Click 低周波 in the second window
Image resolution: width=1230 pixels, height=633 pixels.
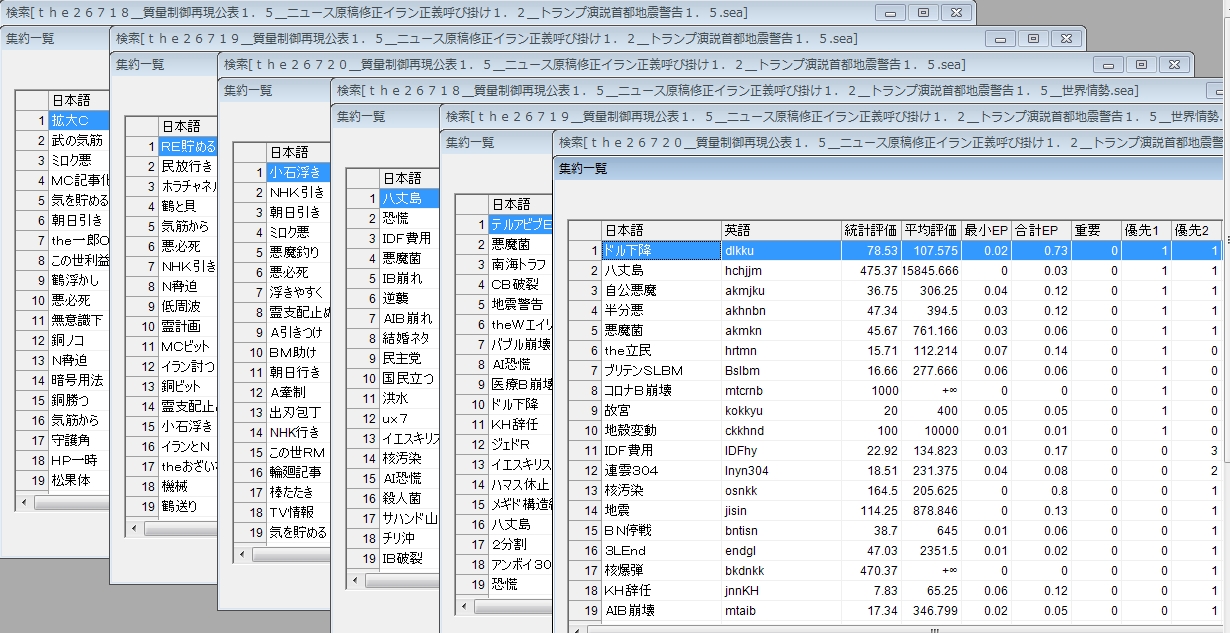point(187,306)
